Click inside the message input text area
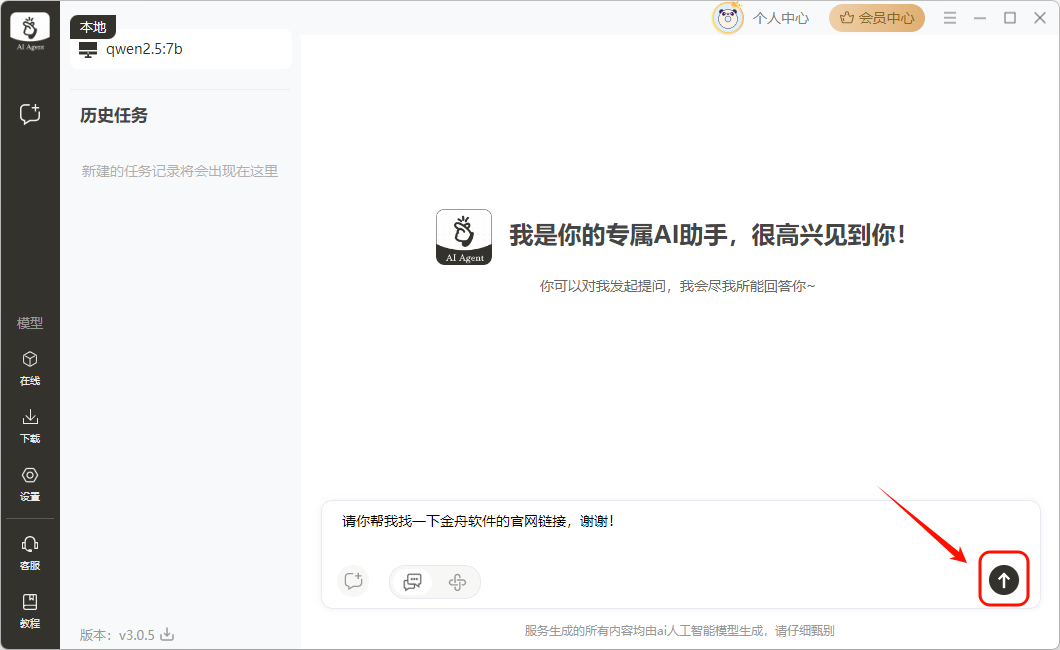Viewport: 1060px width, 650px height. point(650,535)
